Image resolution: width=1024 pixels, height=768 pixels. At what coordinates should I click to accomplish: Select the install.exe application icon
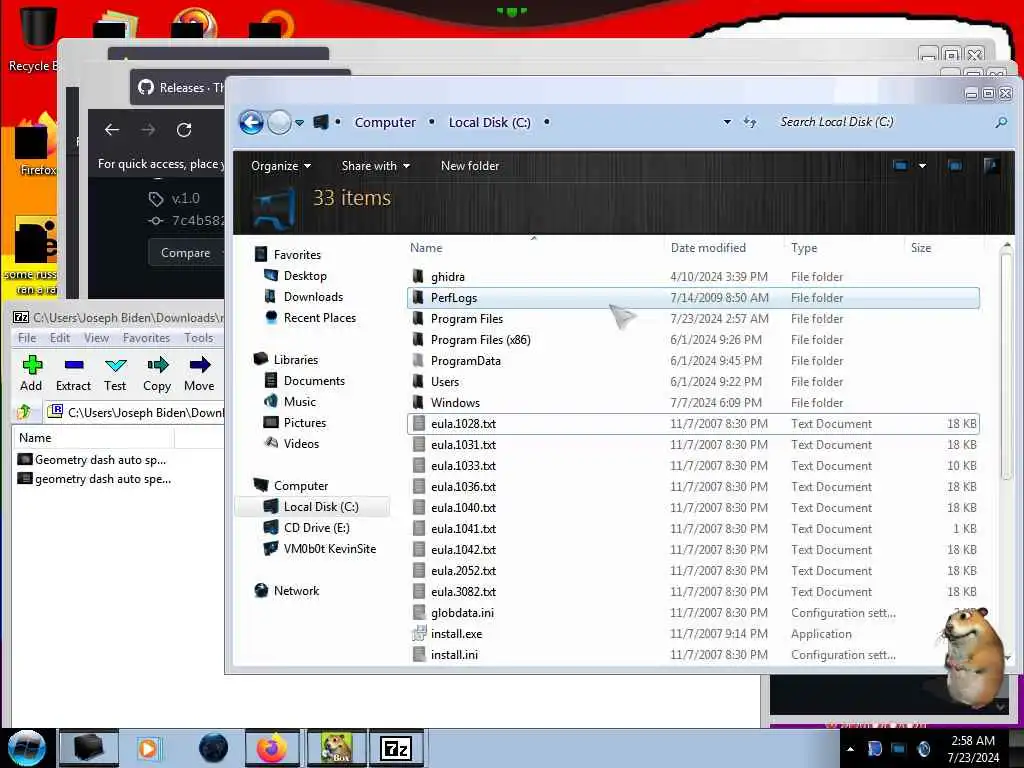(x=419, y=633)
